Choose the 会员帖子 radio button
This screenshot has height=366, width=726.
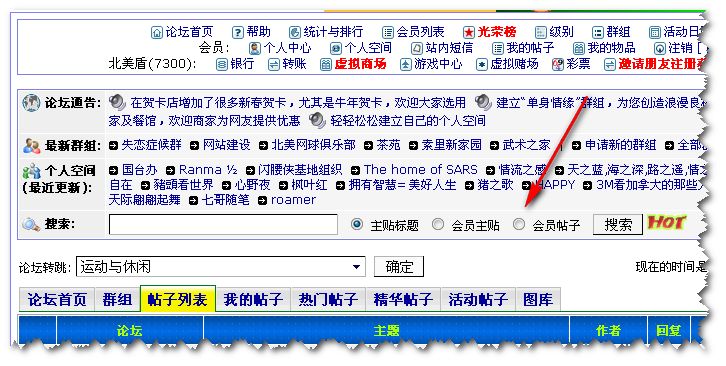click(x=519, y=224)
